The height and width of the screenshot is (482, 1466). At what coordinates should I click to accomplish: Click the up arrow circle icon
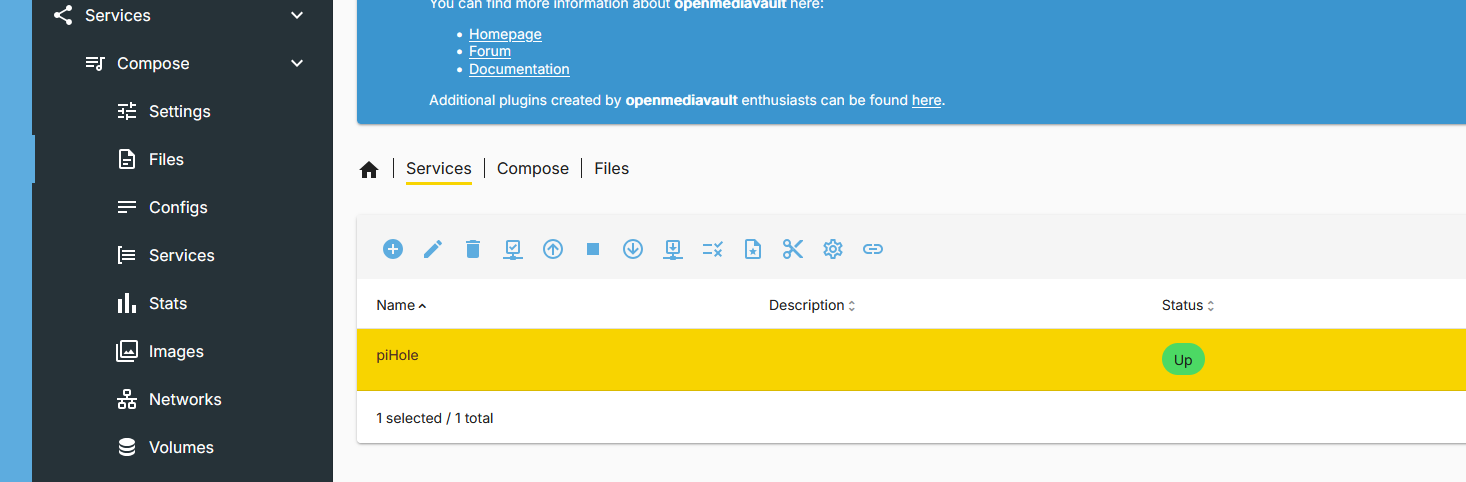[x=553, y=249]
